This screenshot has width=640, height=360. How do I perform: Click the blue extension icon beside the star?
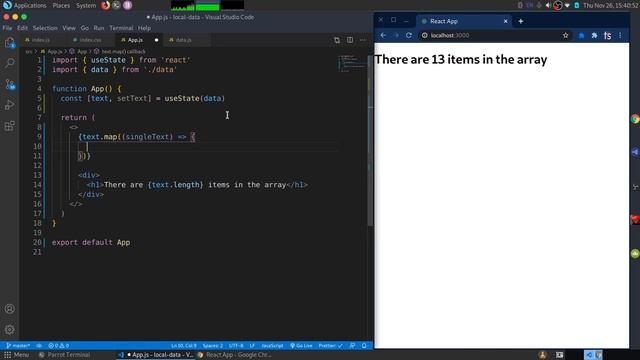click(581, 36)
